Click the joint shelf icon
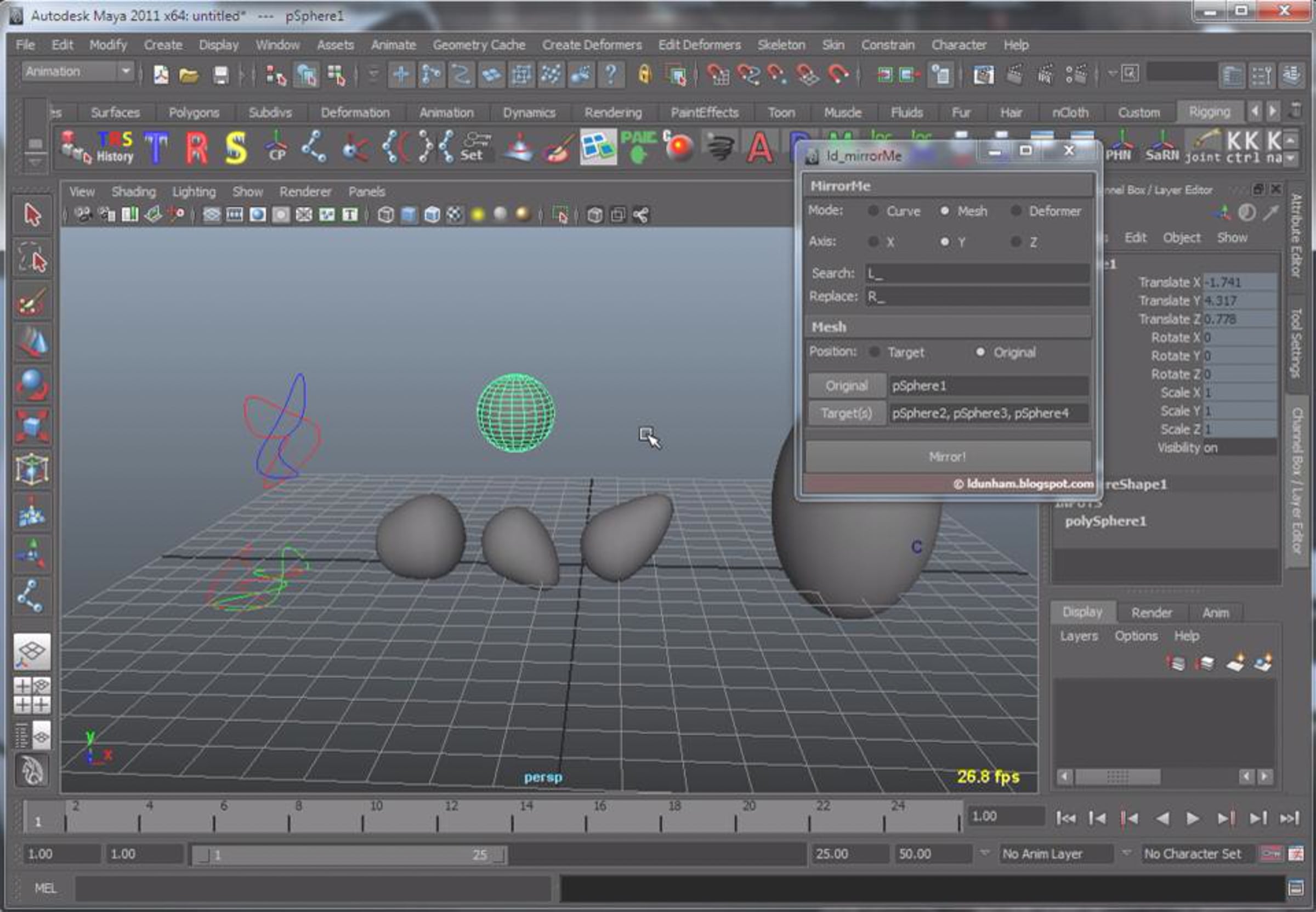Screen dimensions: 1316x912 click(1202, 148)
